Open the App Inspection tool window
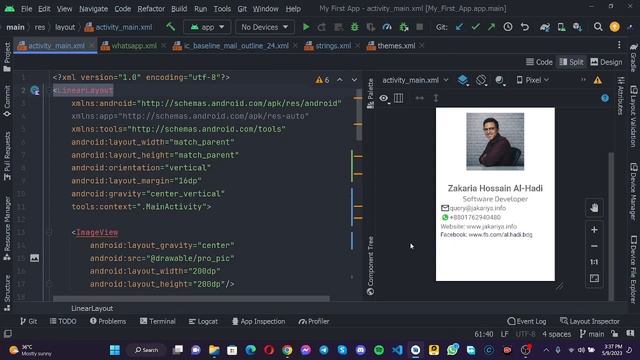The image size is (640, 360). click(x=258, y=321)
